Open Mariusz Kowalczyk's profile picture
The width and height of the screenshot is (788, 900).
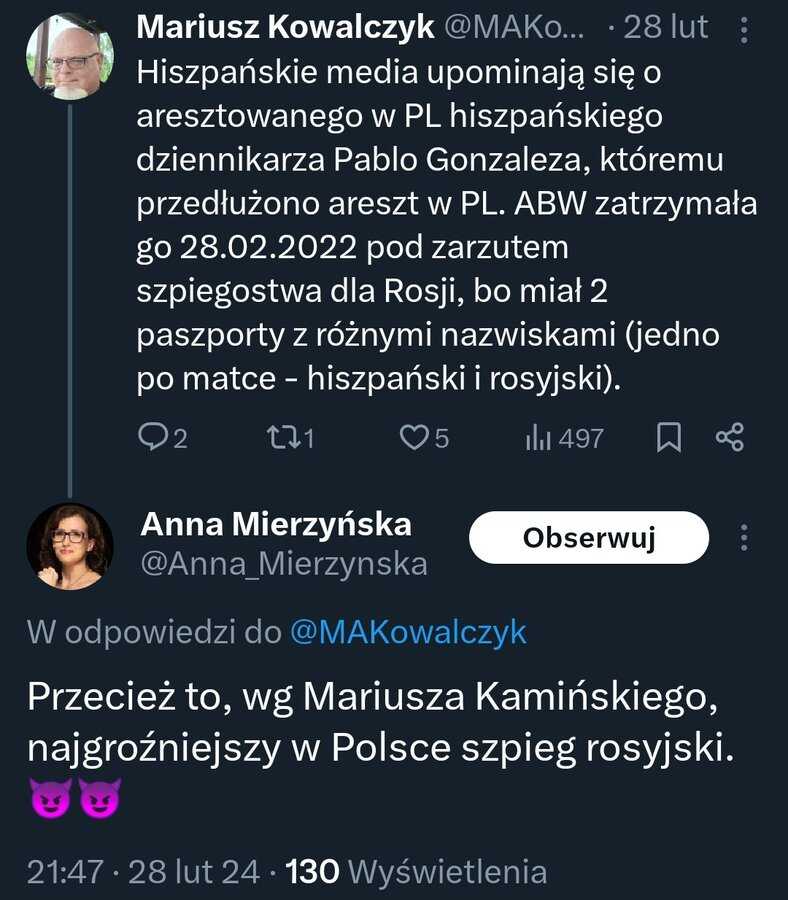point(70,57)
